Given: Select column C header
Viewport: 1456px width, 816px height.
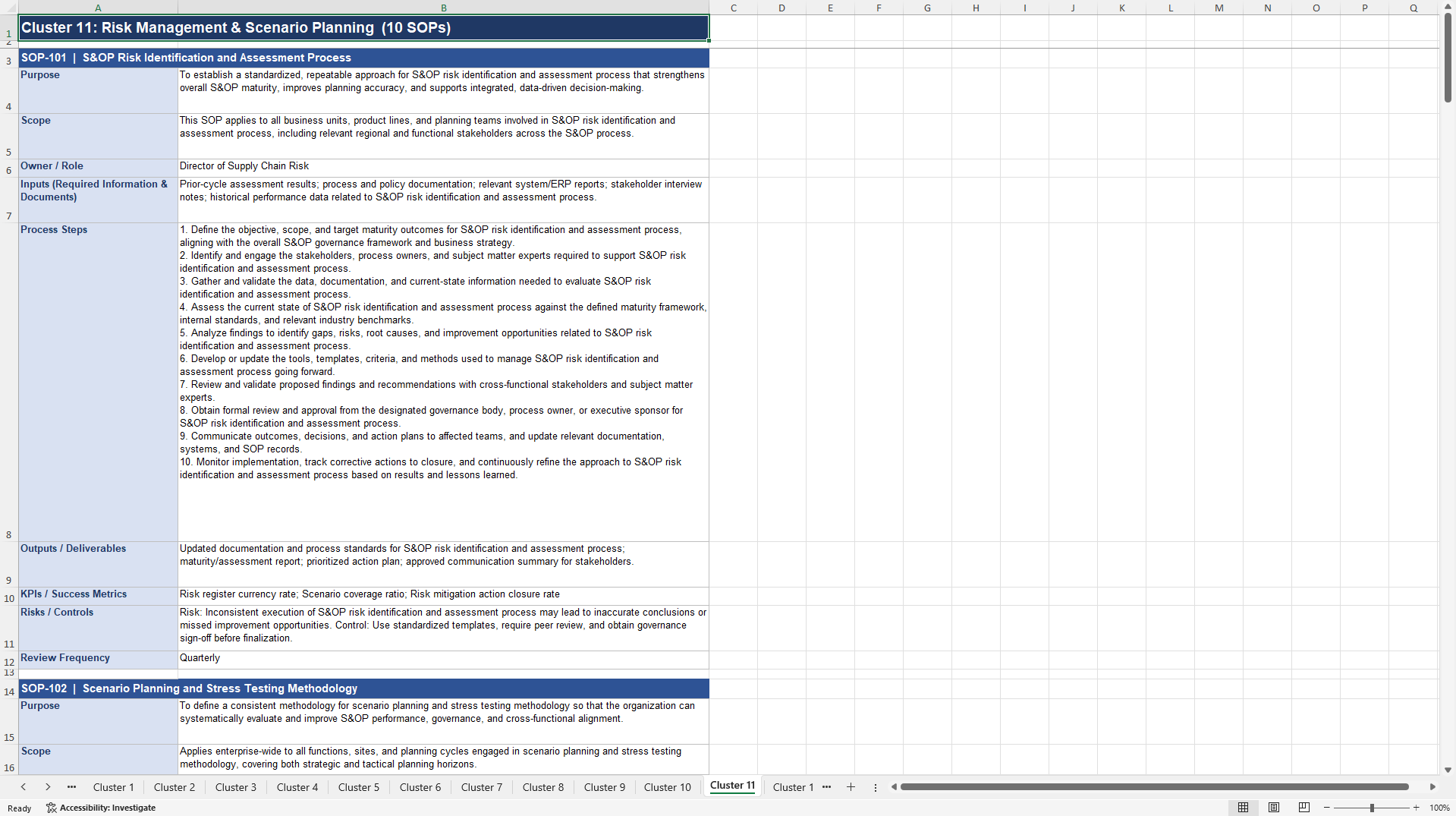Looking at the screenshot, I should pyautogui.click(x=734, y=8).
